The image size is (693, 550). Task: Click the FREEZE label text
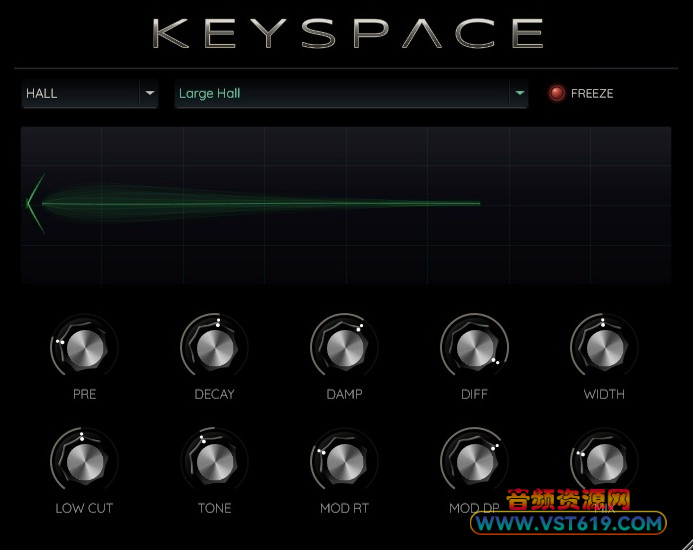pyautogui.click(x=592, y=94)
